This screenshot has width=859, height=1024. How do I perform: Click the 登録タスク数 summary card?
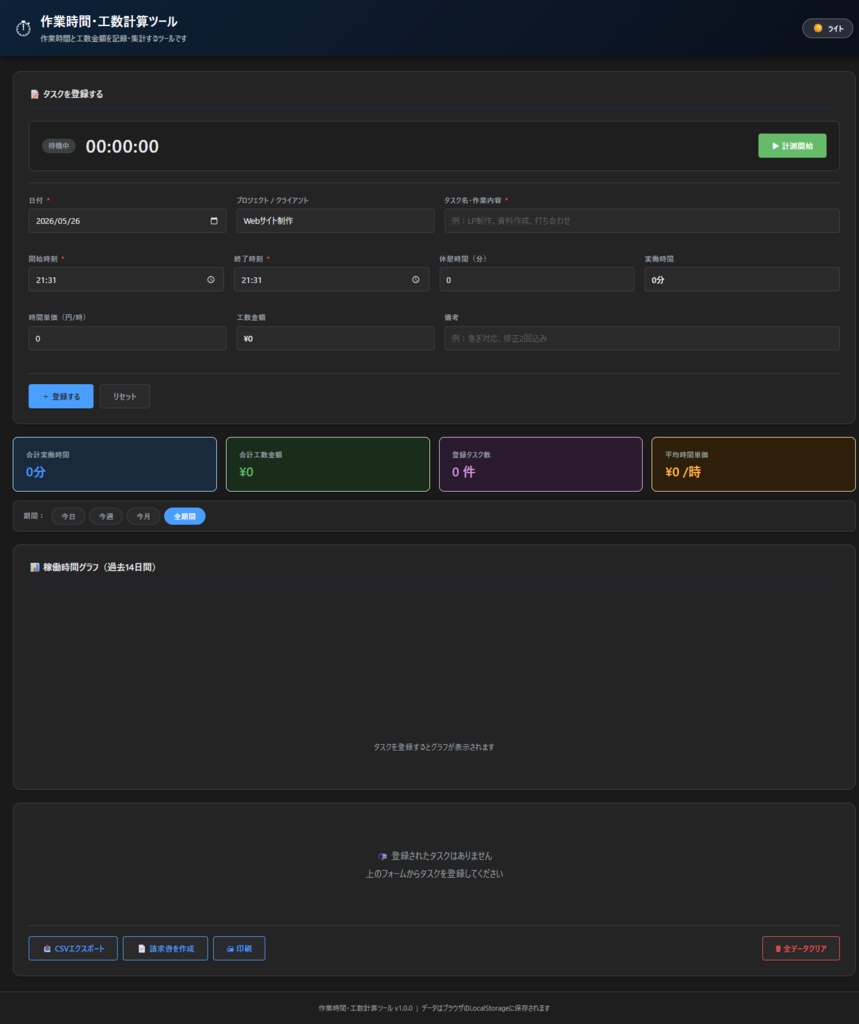(540, 464)
